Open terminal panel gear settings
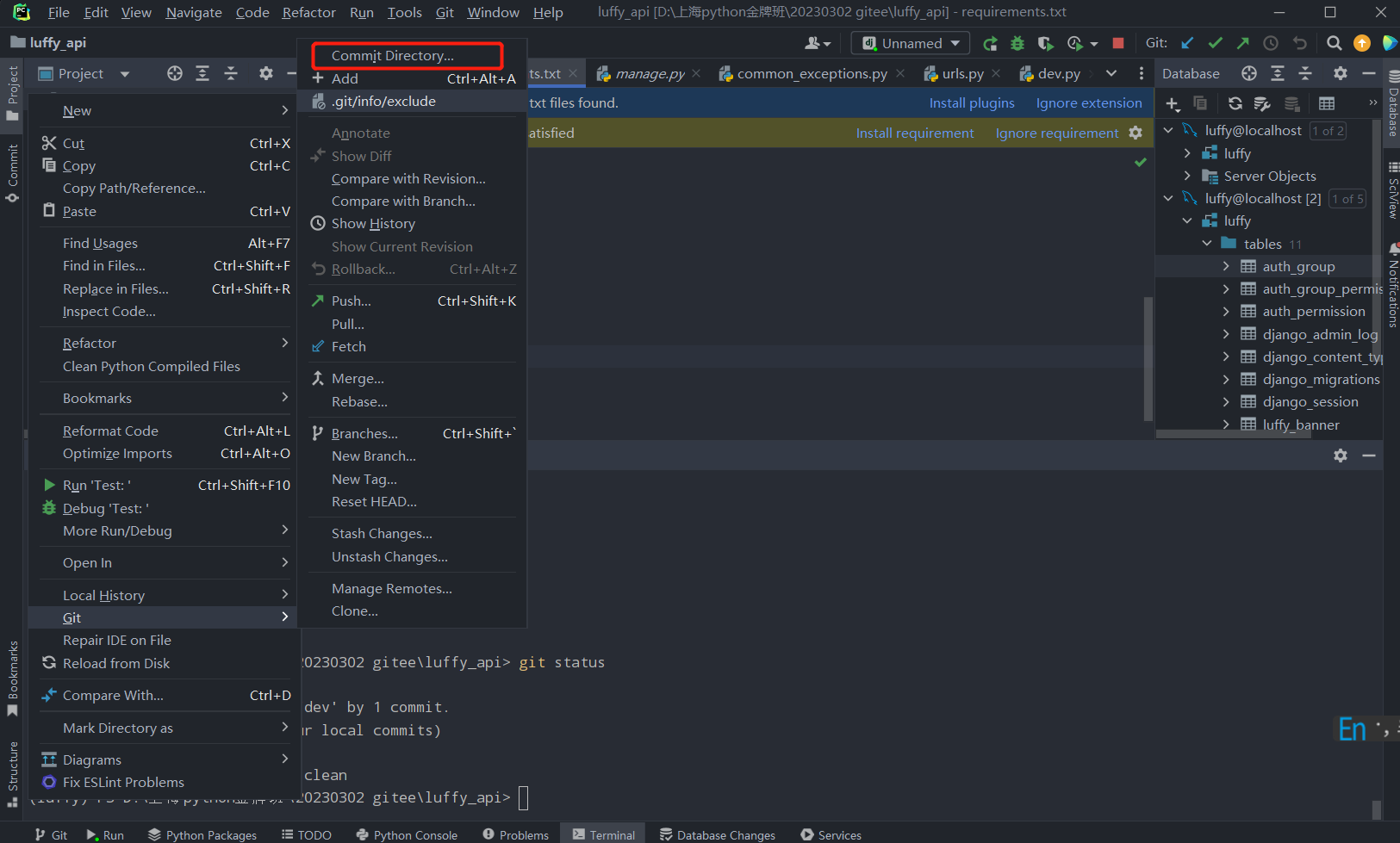 (1341, 456)
